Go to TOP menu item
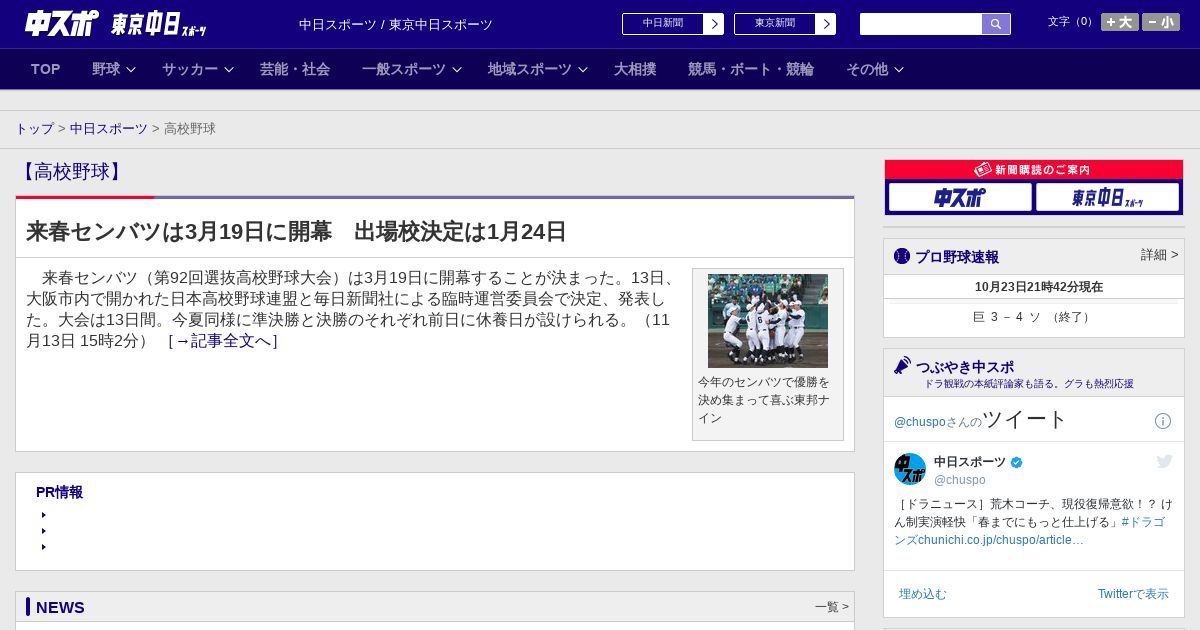The height and width of the screenshot is (630, 1200). (x=46, y=69)
